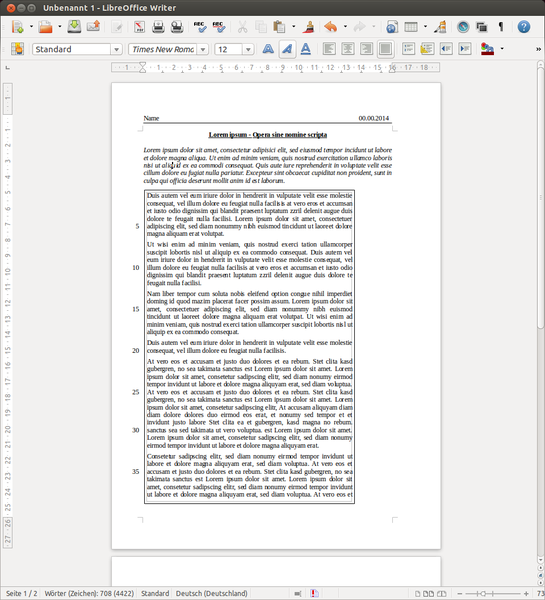Image resolution: width=545 pixels, height=600 pixels.
Task: Click the Times New Roman font name field
Action: [x=163, y=49]
